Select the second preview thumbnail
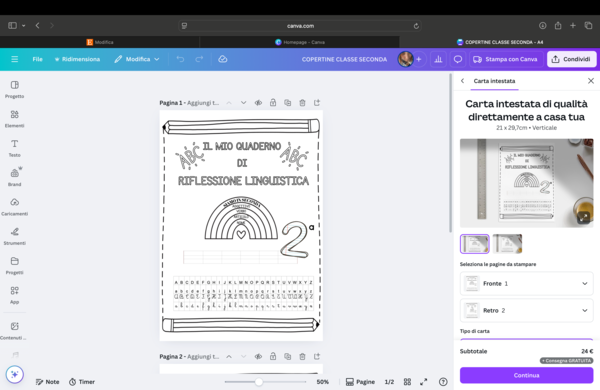The width and height of the screenshot is (600, 390). click(x=507, y=244)
